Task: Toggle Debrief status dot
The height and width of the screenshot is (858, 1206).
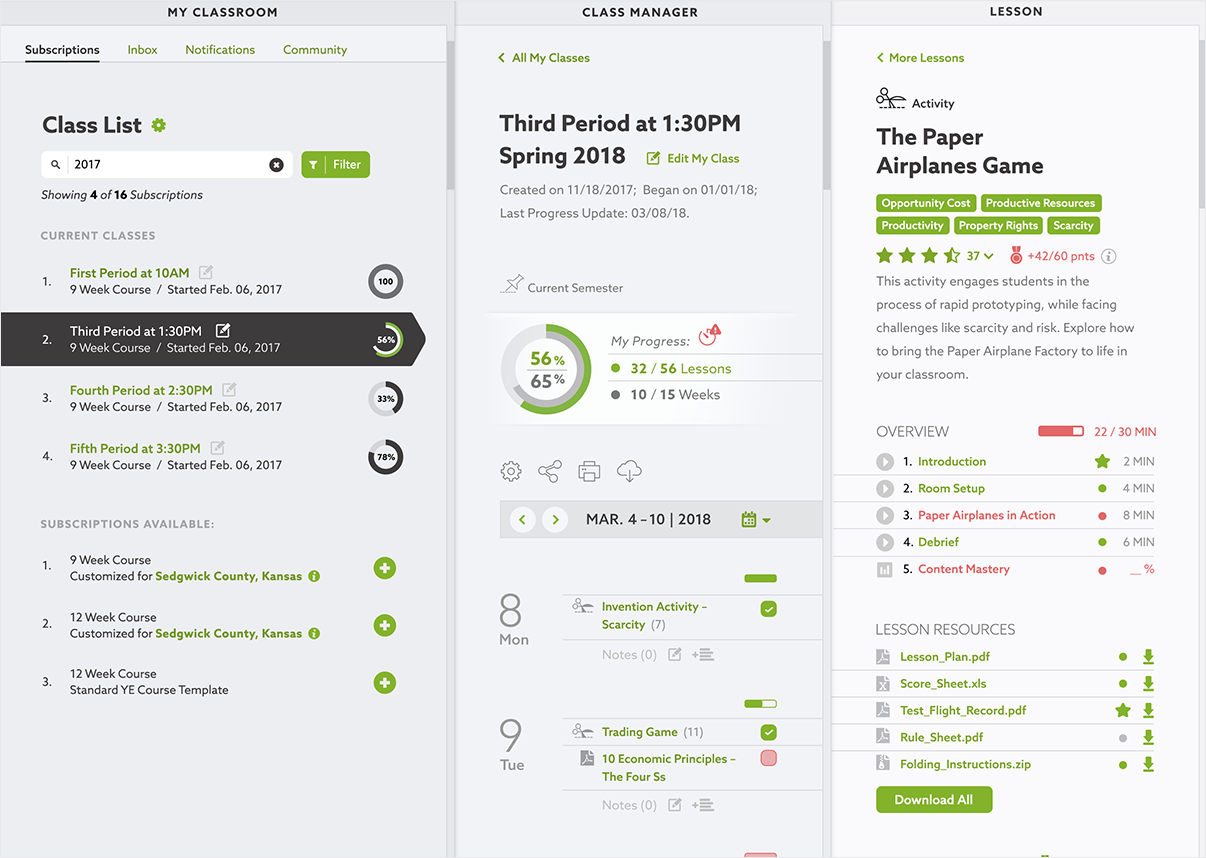Action: (1102, 542)
